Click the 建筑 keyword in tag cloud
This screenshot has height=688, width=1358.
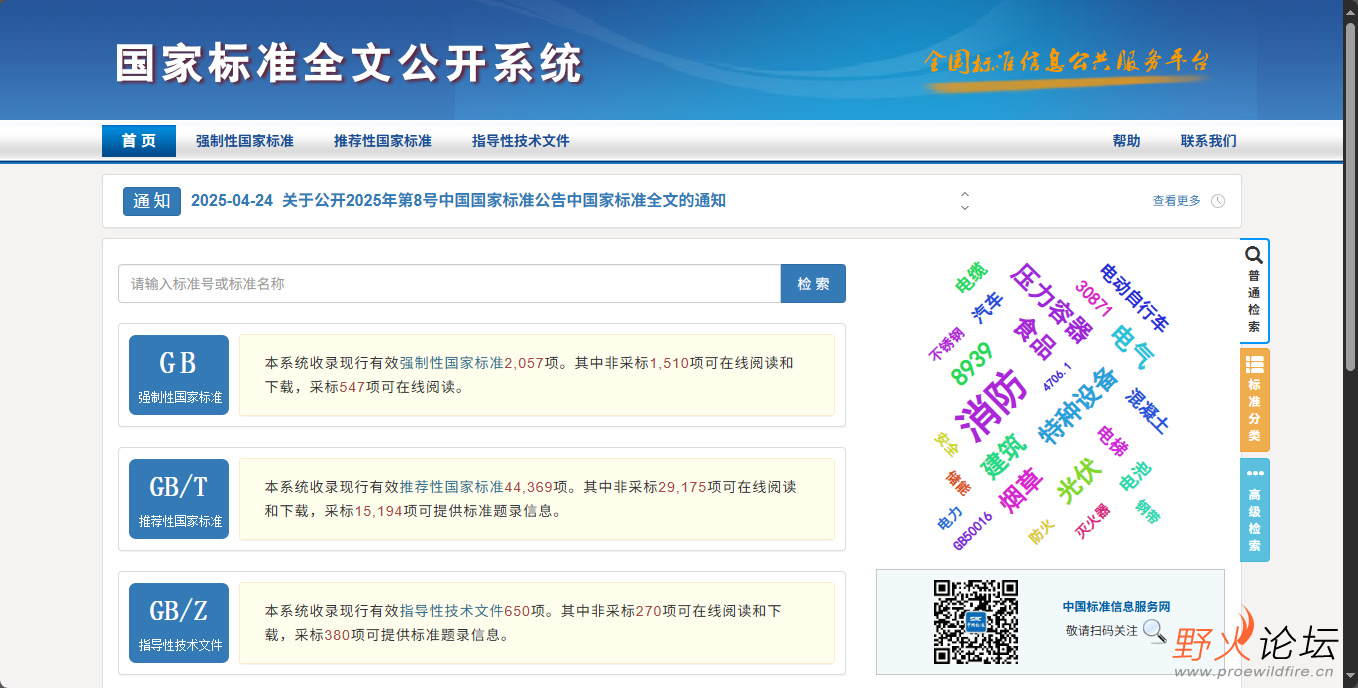1002,456
